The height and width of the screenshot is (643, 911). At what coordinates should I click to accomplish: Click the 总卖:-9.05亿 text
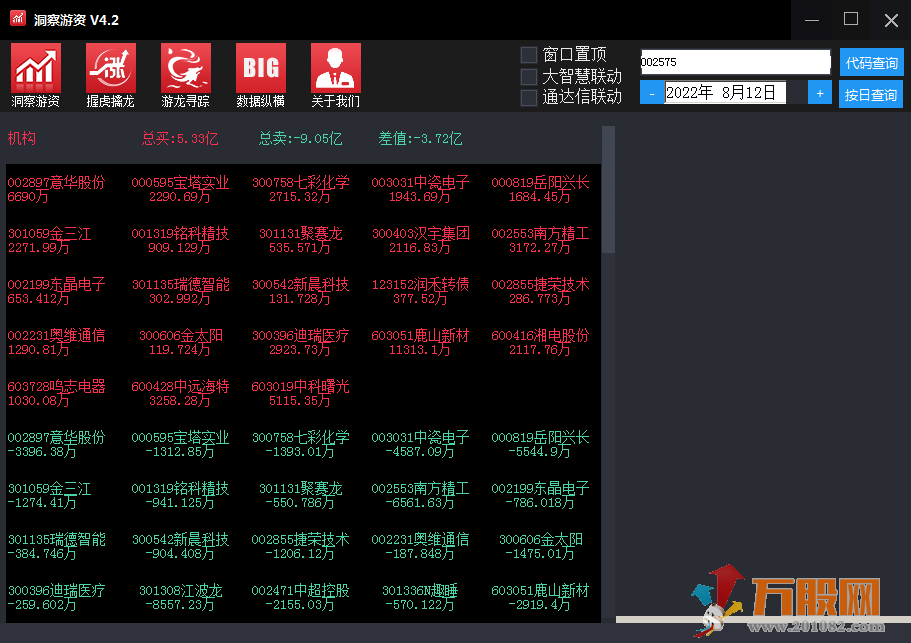tap(300, 138)
